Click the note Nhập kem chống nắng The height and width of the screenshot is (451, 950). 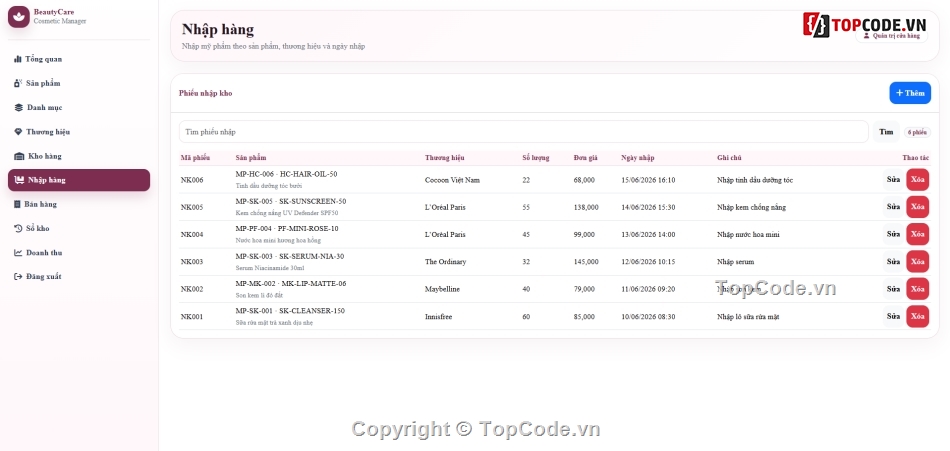[x=751, y=207]
